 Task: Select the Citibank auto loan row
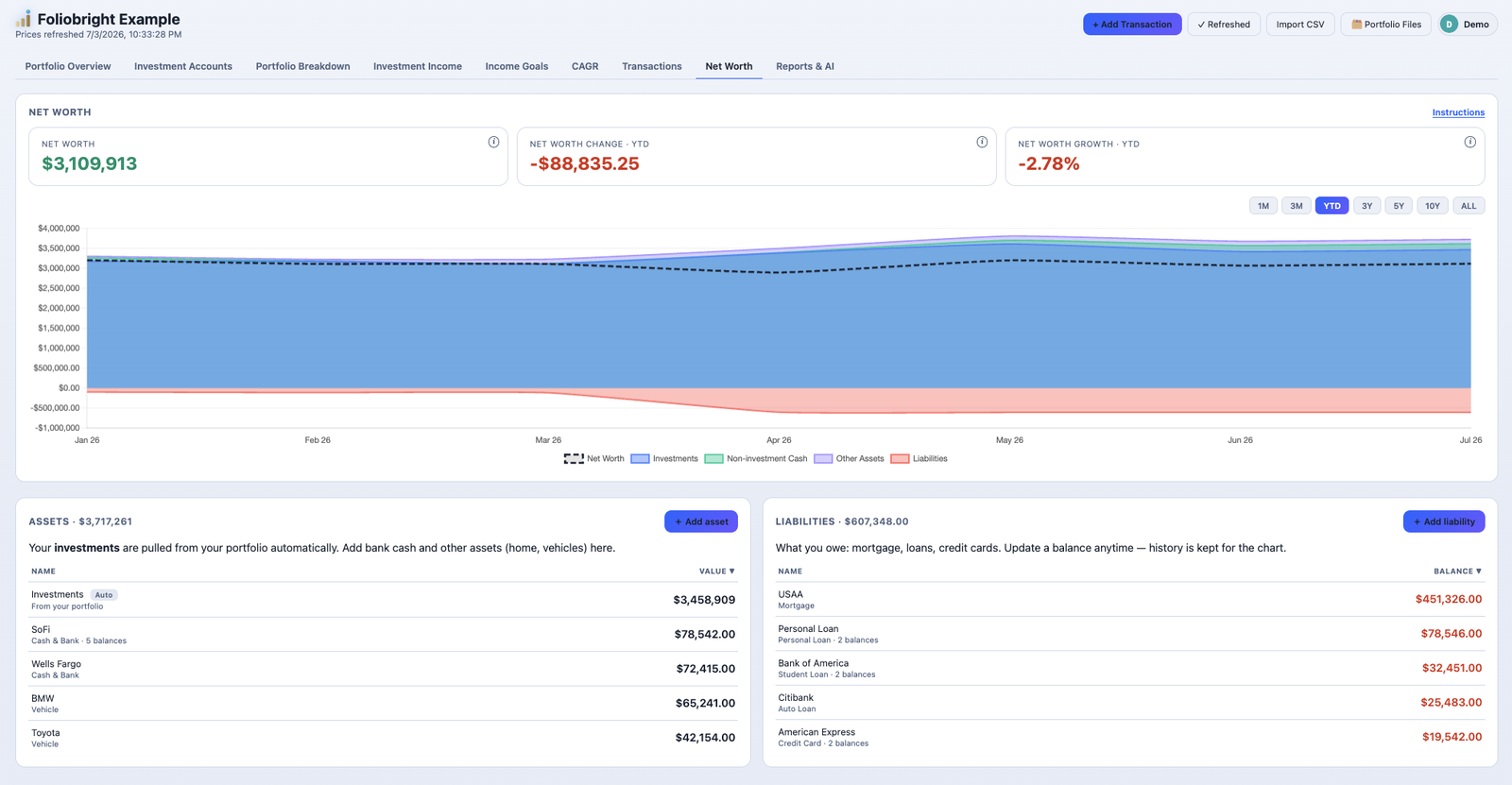(x=1130, y=703)
